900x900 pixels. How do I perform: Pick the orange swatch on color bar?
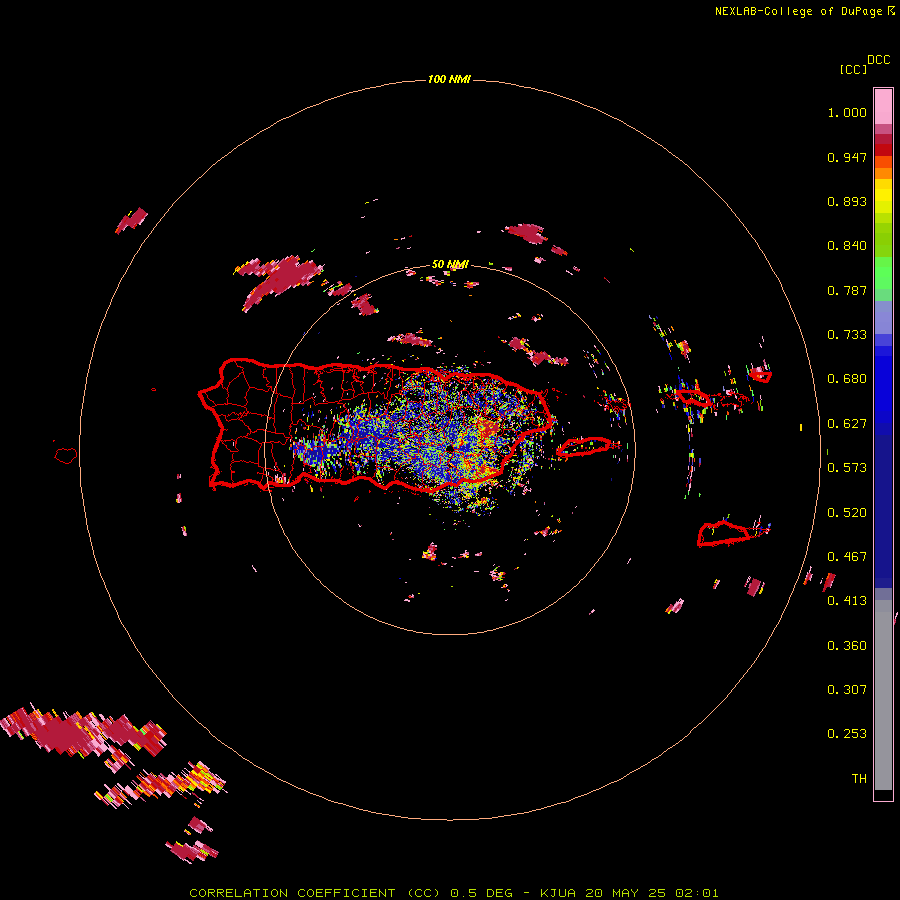click(x=883, y=173)
